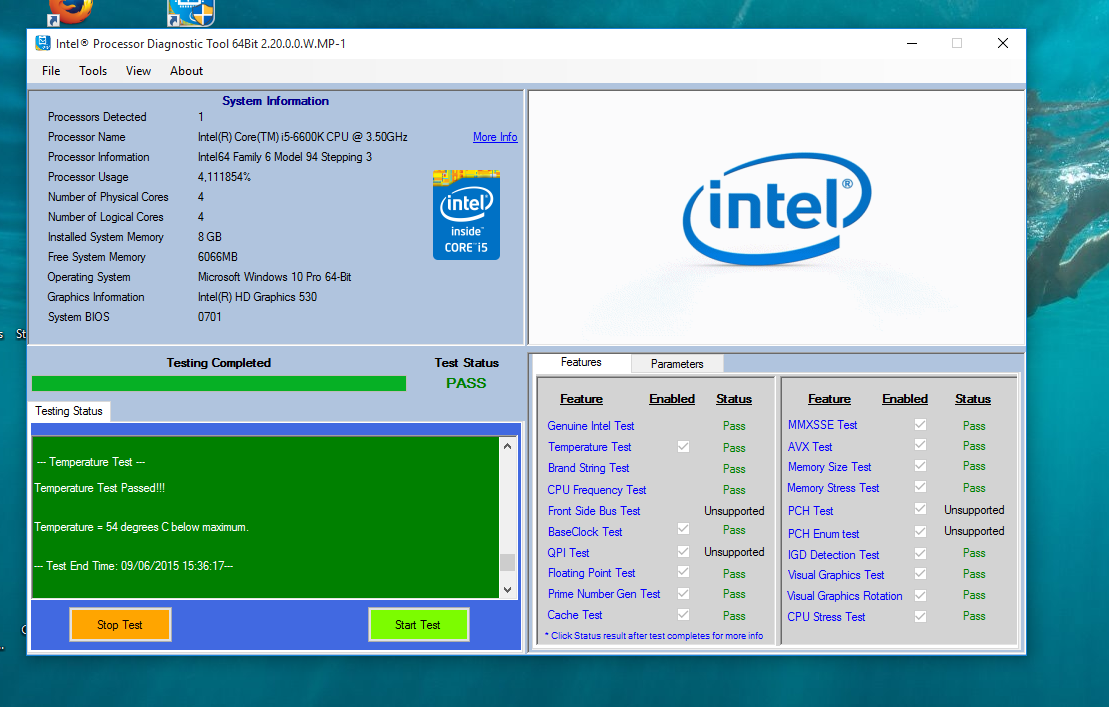This screenshot has height=707, width=1109.
Task: Click the green PASS test status text
Action: [466, 383]
